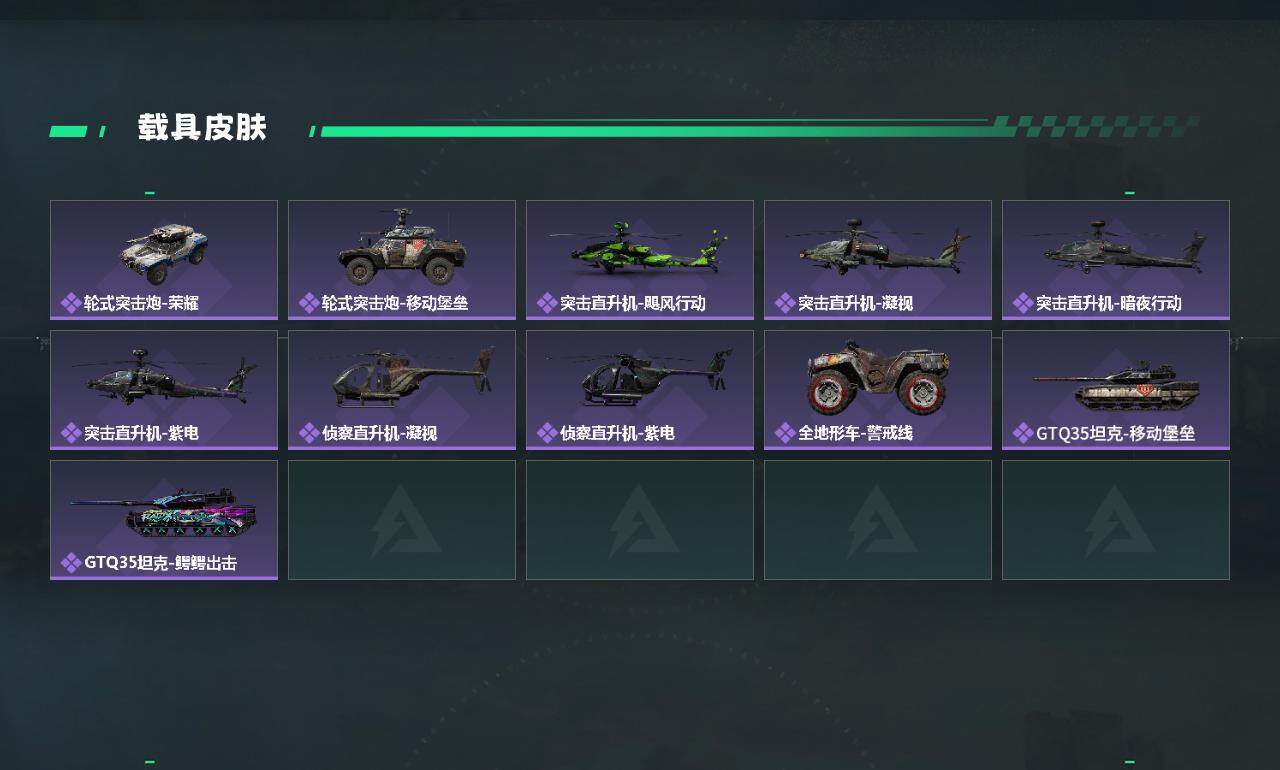This screenshot has height=770, width=1280.
Task: Click the rarity diamond icon next to 全地形车-警戒线
Action: pyautogui.click(x=785, y=433)
